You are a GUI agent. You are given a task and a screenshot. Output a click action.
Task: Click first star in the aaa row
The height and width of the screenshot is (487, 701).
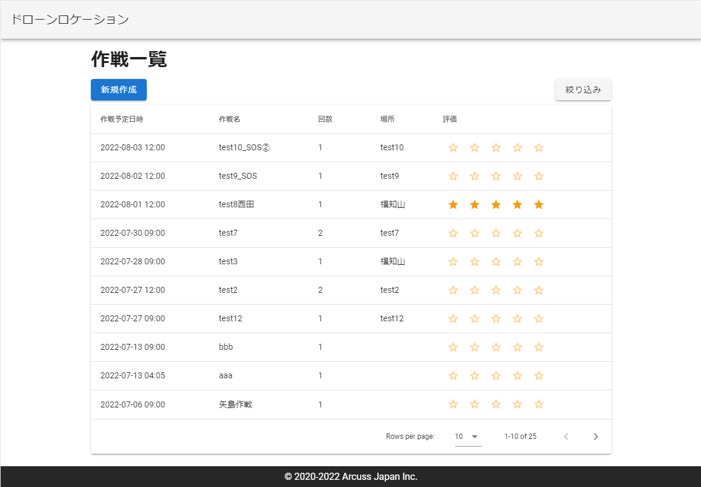click(x=453, y=376)
